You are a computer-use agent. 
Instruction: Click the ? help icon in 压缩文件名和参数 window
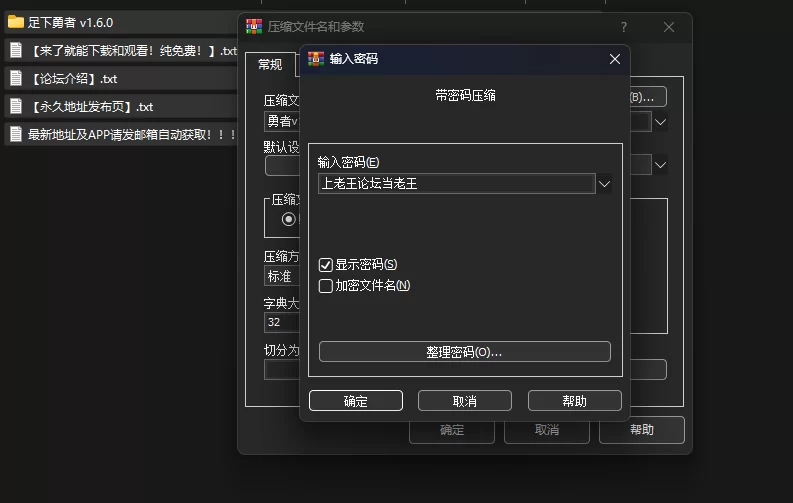(624, 27)
